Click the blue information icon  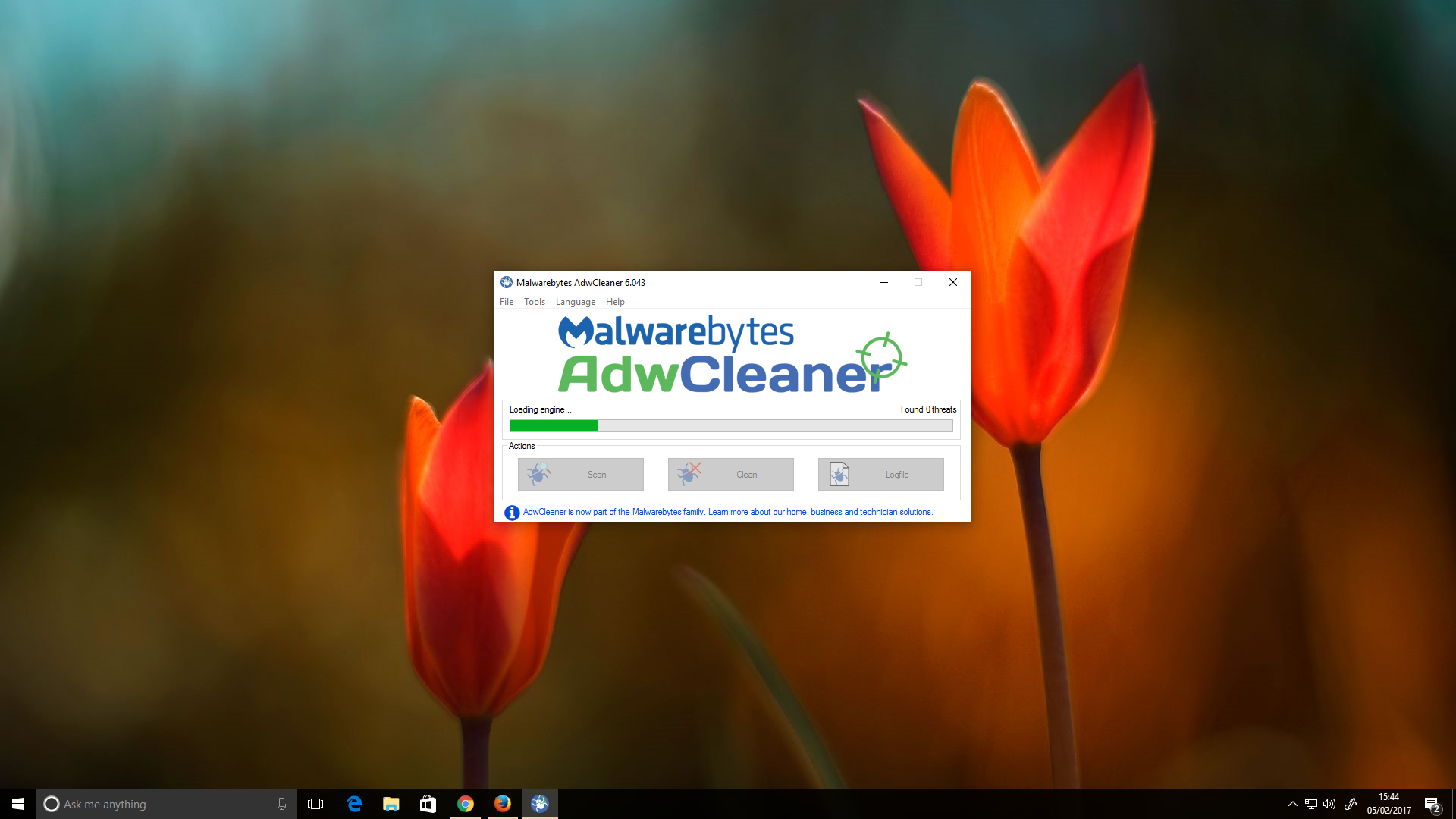pos(512,513)
